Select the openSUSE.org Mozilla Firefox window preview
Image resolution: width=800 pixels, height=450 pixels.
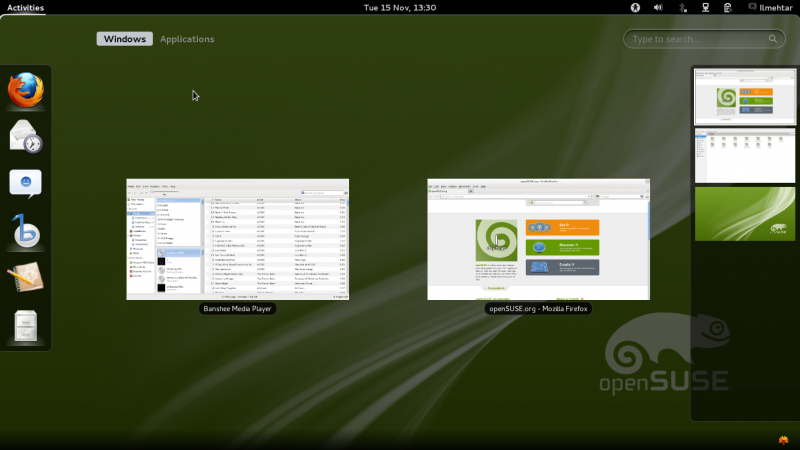[538, 239]
